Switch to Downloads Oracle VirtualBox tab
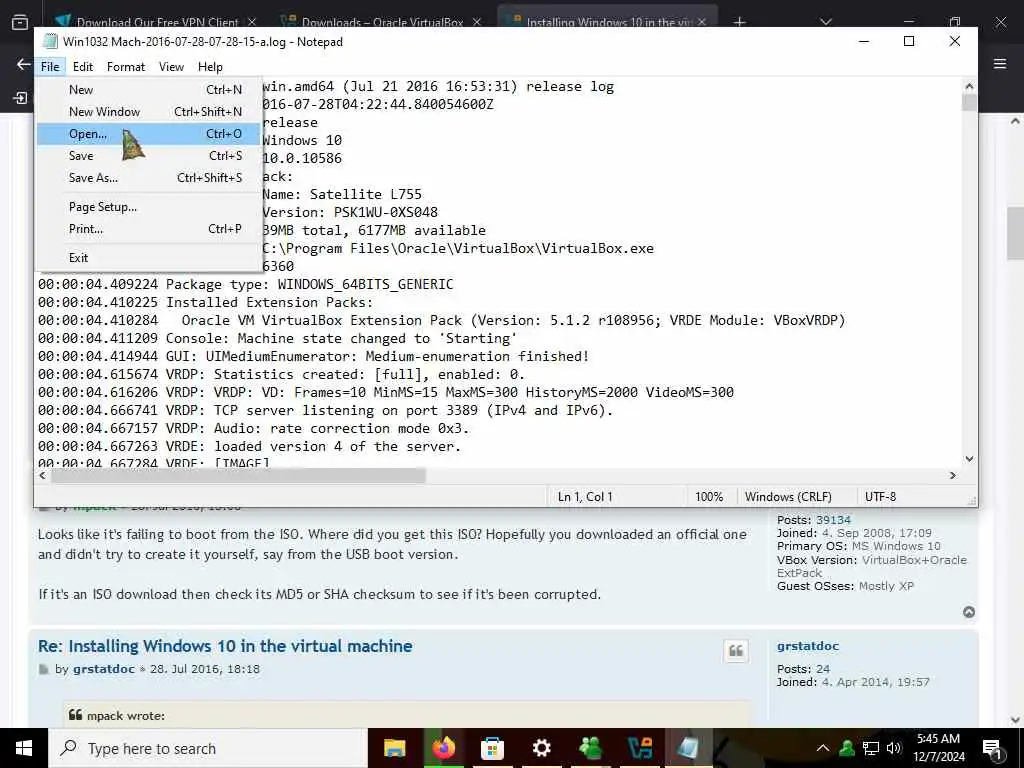 point(382,22)
